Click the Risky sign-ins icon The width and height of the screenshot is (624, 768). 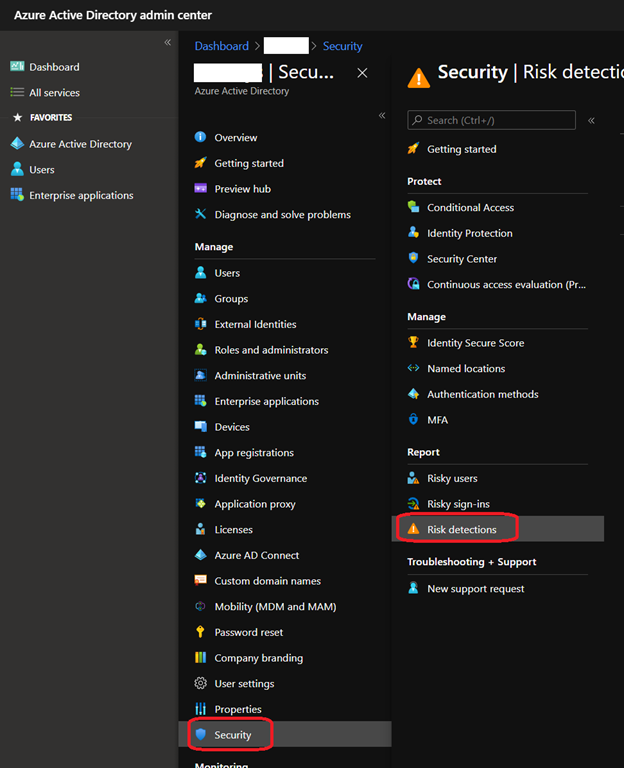[x=414, y=504]
